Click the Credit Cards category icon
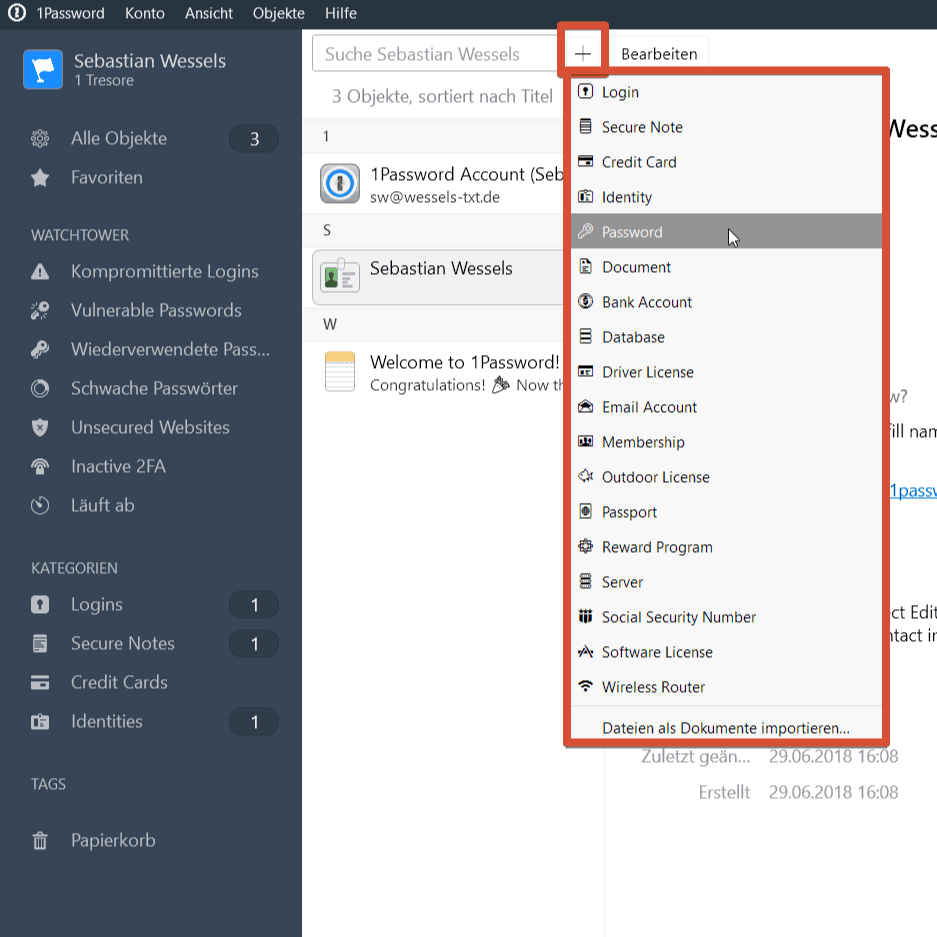Screen dimensions: 937x937 (x=40, y=682)
